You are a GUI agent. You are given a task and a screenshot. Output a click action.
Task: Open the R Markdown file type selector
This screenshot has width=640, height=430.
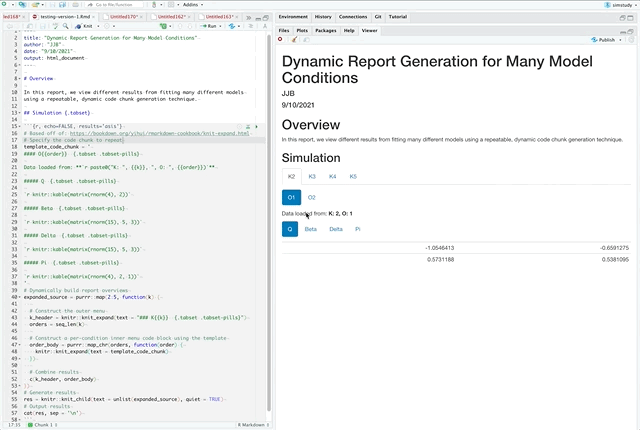253,425
